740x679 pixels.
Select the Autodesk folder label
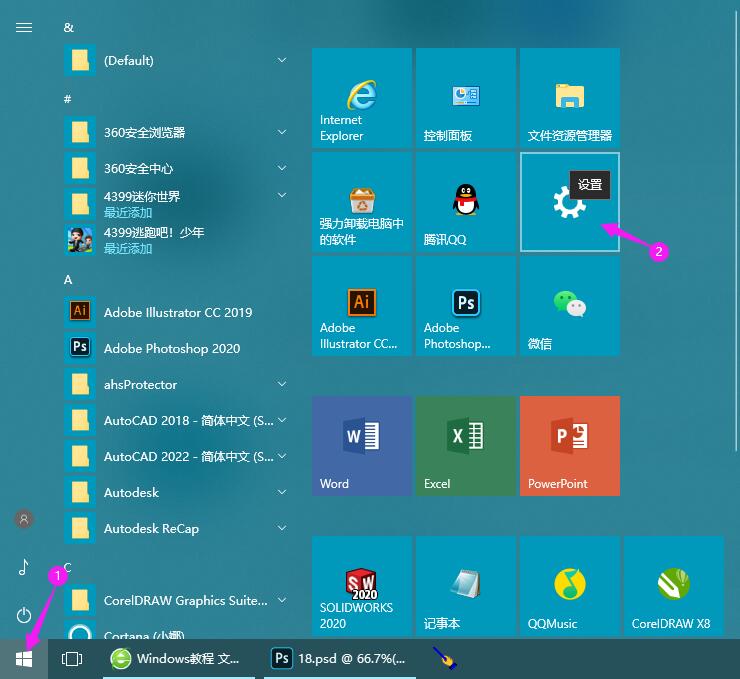[x=131, y=493]
